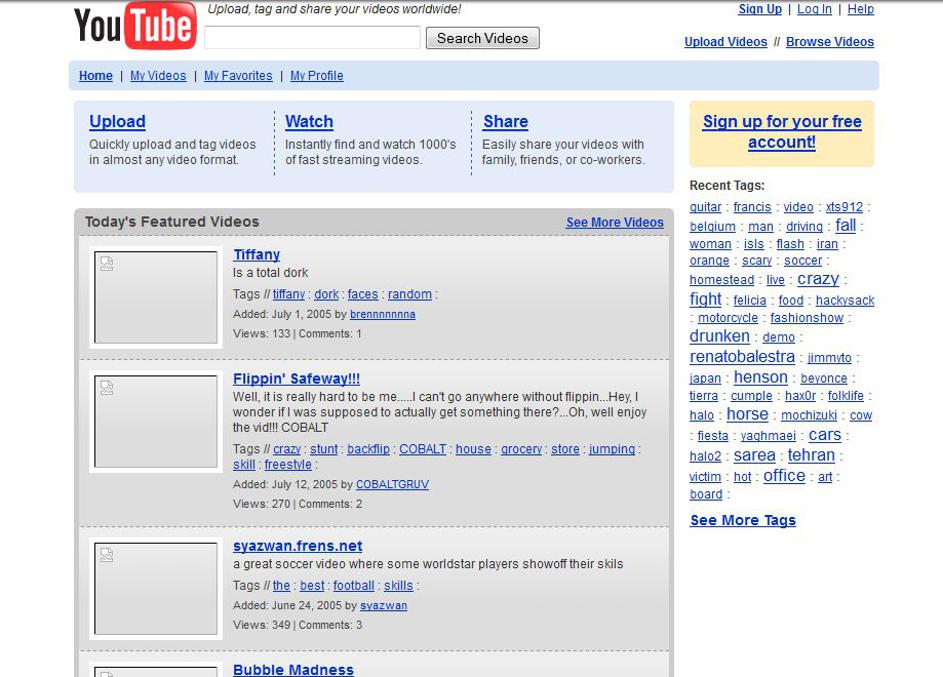Viewport: 943px width, 677px height.
Task: Switch to the My Favorites tab
Action: pyautogui.click(x=238, y=76)
